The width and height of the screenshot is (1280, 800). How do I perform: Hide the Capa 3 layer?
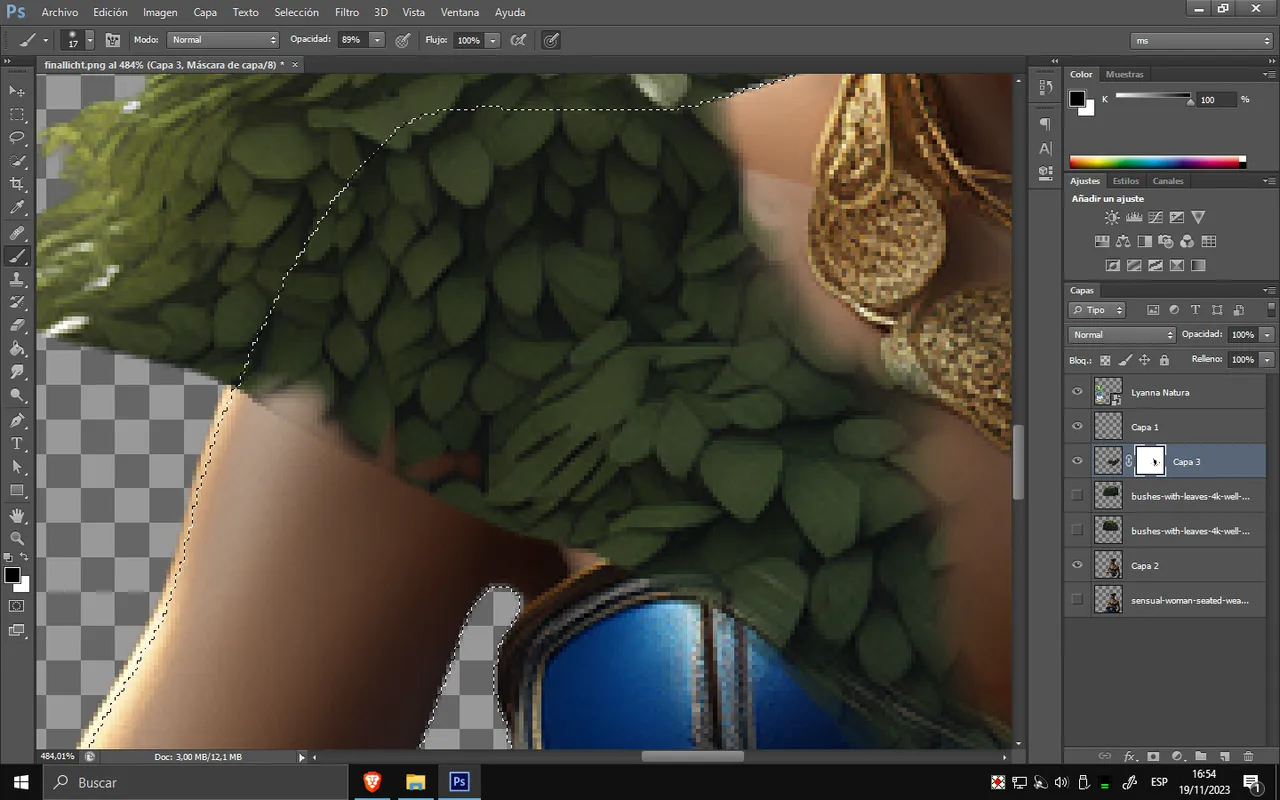click(x=1077, y=461)
